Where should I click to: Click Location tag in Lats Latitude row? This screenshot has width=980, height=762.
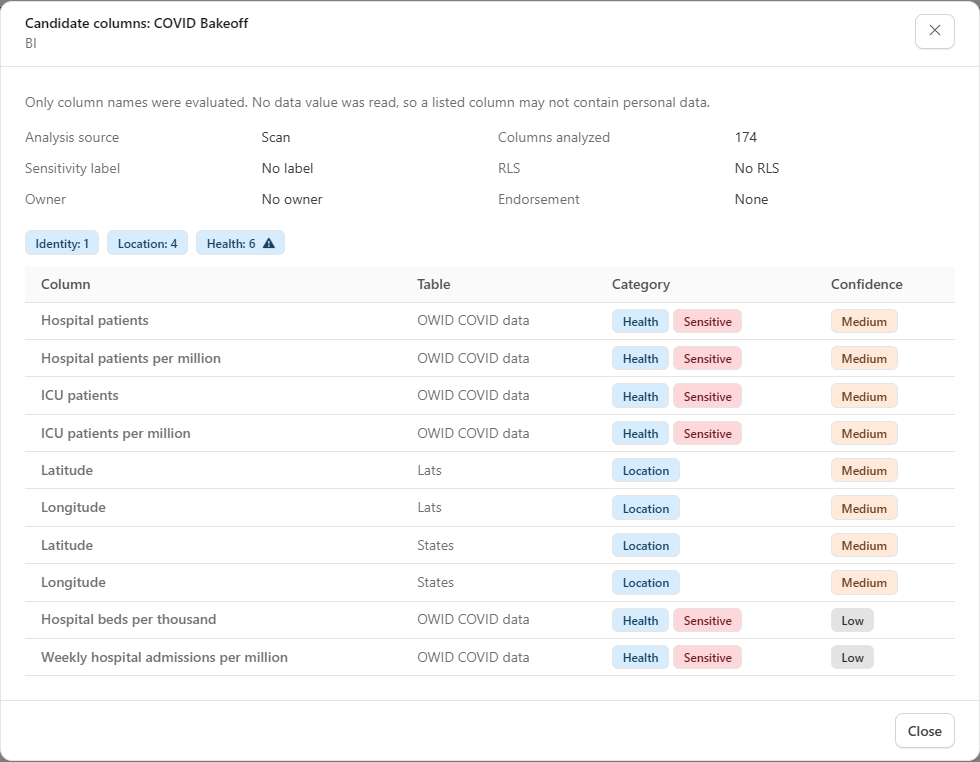point(646,471)
